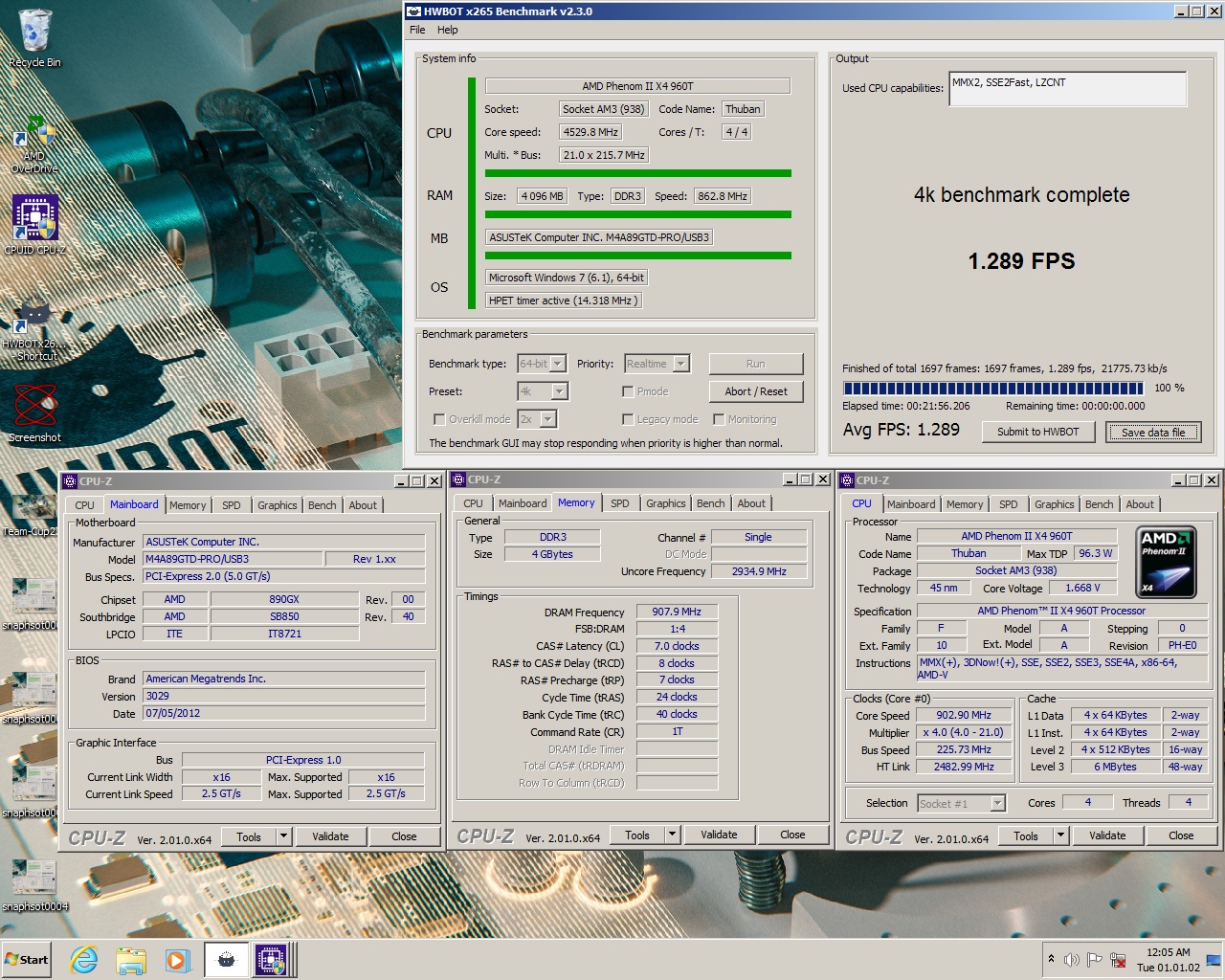Open the Screenshot desktop icon

point(34,413)
